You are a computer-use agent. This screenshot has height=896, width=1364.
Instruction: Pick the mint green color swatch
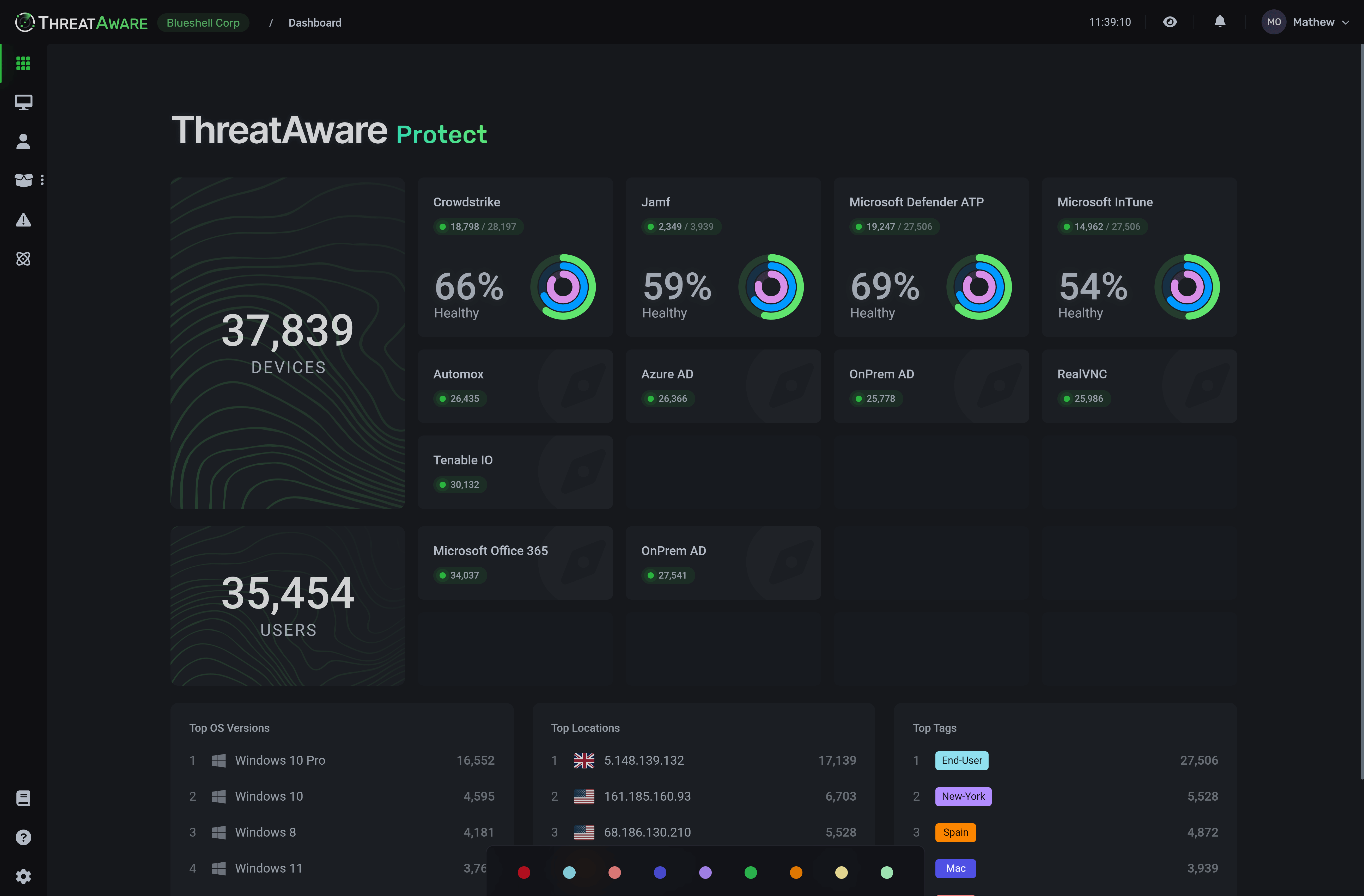click(886, 872)
